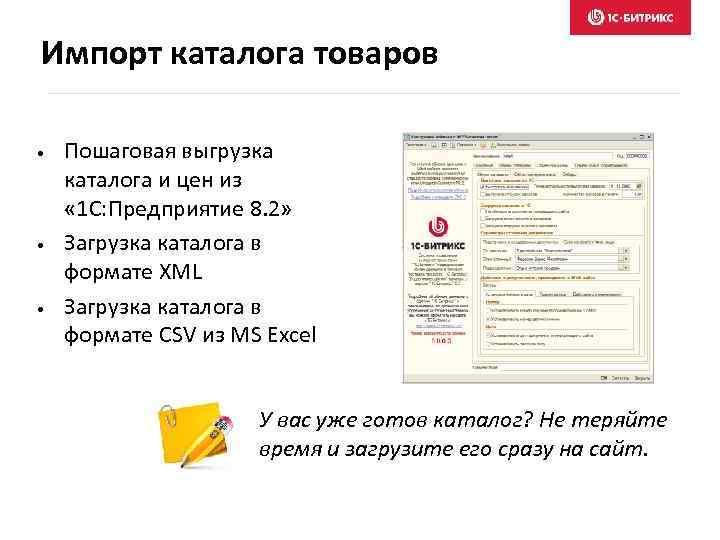Toggle middle checkbox under Загрузка изменений в 1С
Image resolution: width=720 pixels, height=540 pixels.
(483, 219)
